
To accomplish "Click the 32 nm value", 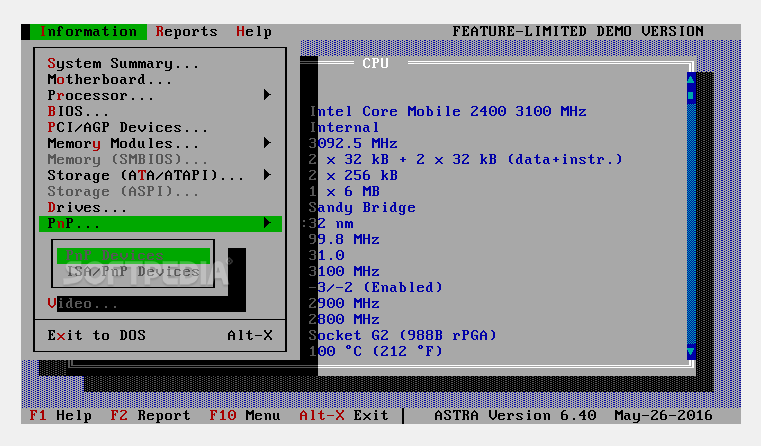I will point(331,224).
